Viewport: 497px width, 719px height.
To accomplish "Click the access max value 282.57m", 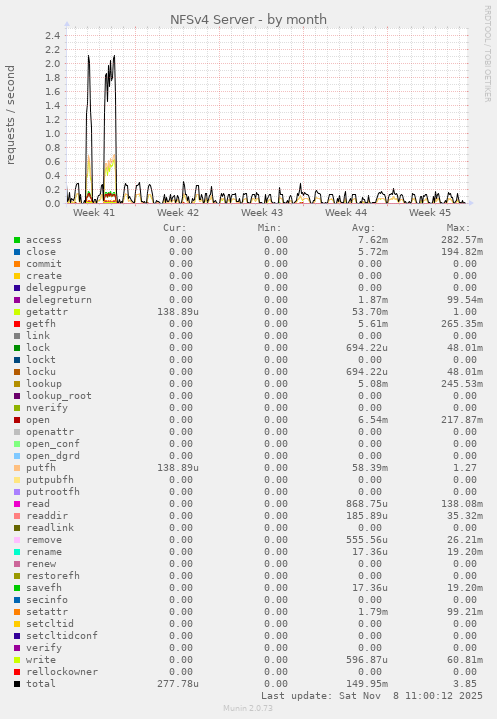I will (462, 240).
